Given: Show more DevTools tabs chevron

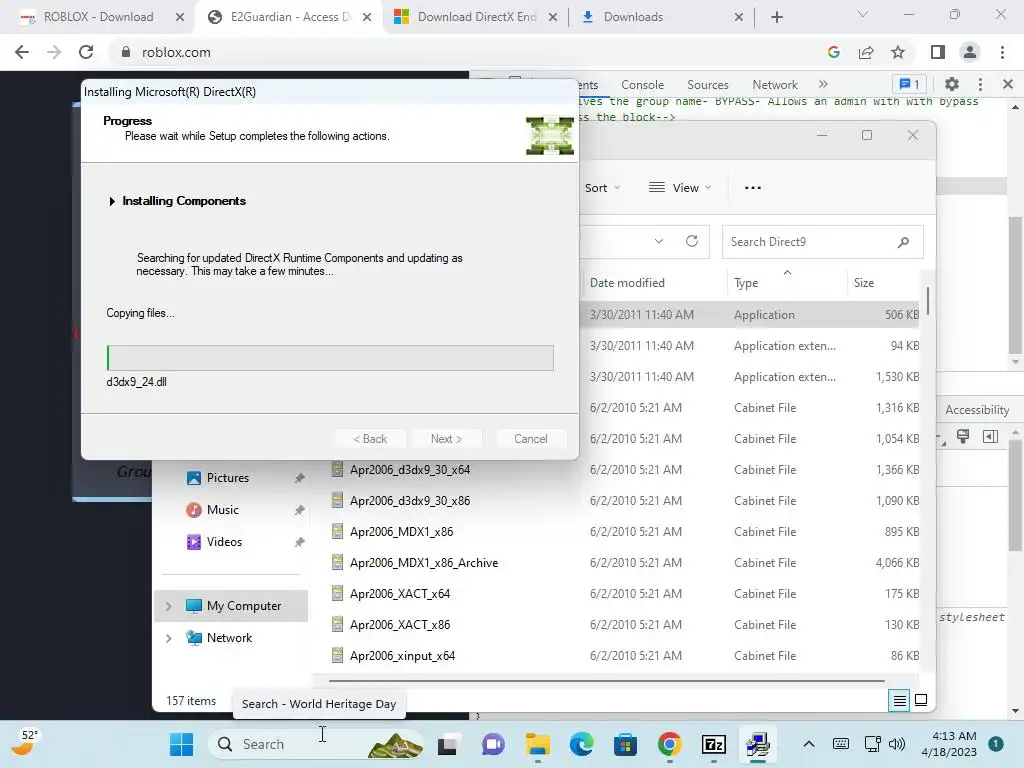Looking at the screenshot, I should (823, 84).
